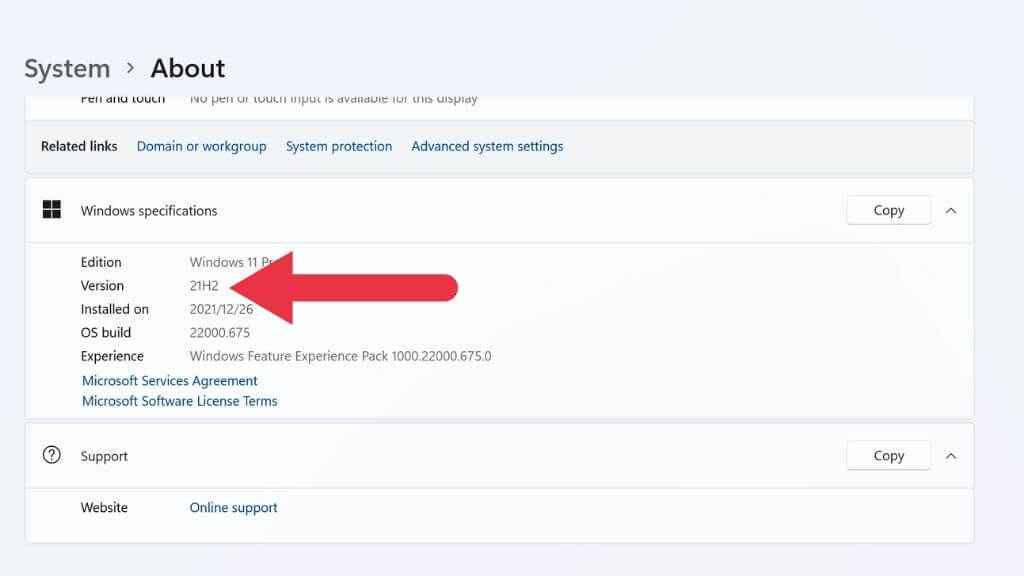Screen dimensions: 1024x576
Task: Collapse the Support section chevron
Action: tap(951, 456)
